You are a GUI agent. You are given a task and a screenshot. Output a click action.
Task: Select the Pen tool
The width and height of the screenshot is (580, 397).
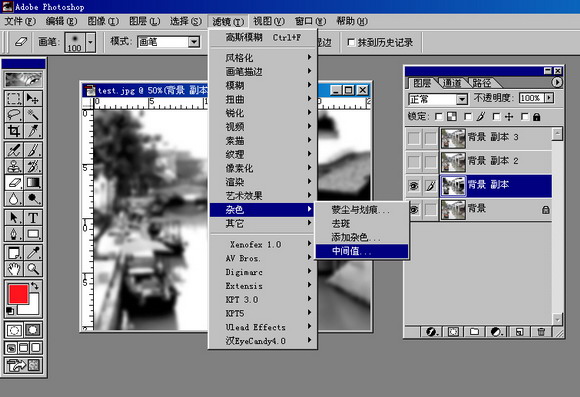tap(14, 234)
